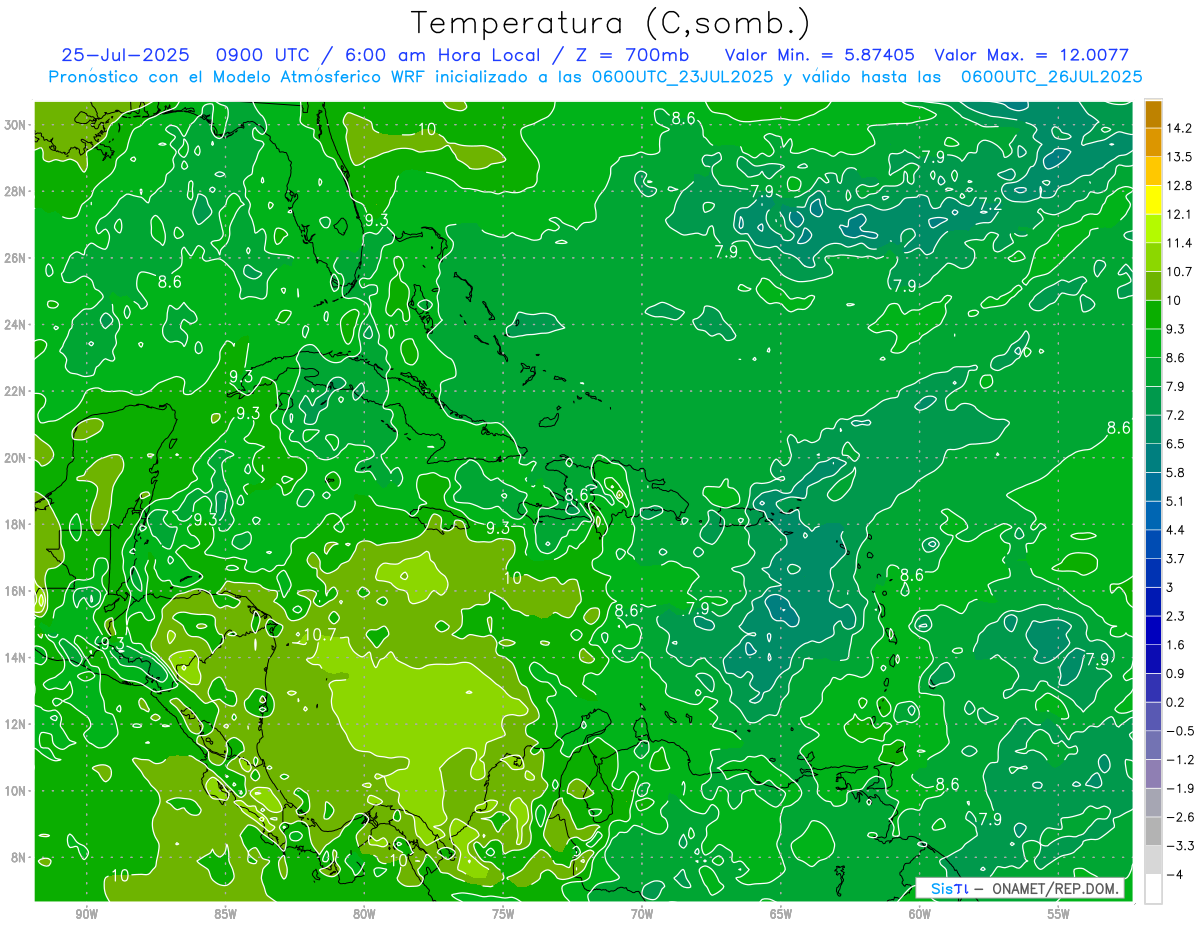Click the '11.4' color scale label
The width and height of the screenshot is (1200, 927).
(x=1179, y=243)
